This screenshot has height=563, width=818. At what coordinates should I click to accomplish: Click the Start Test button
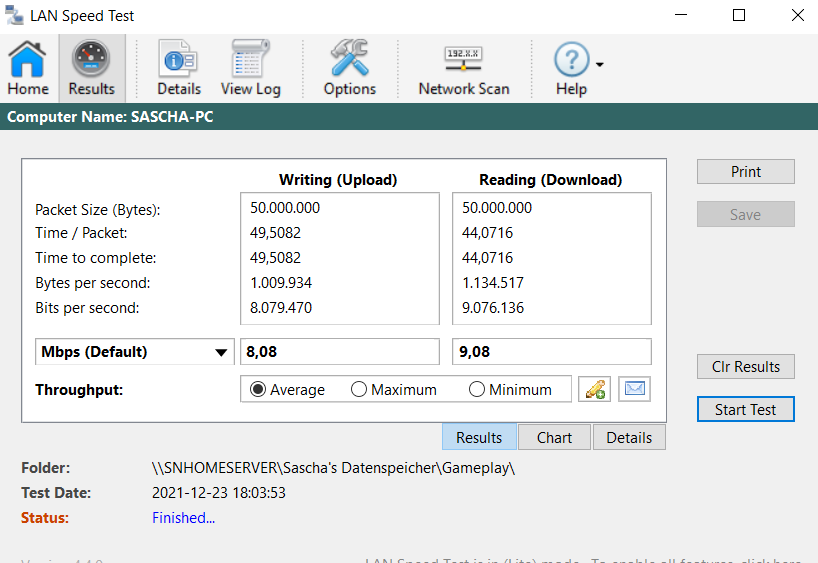(745, 410)
